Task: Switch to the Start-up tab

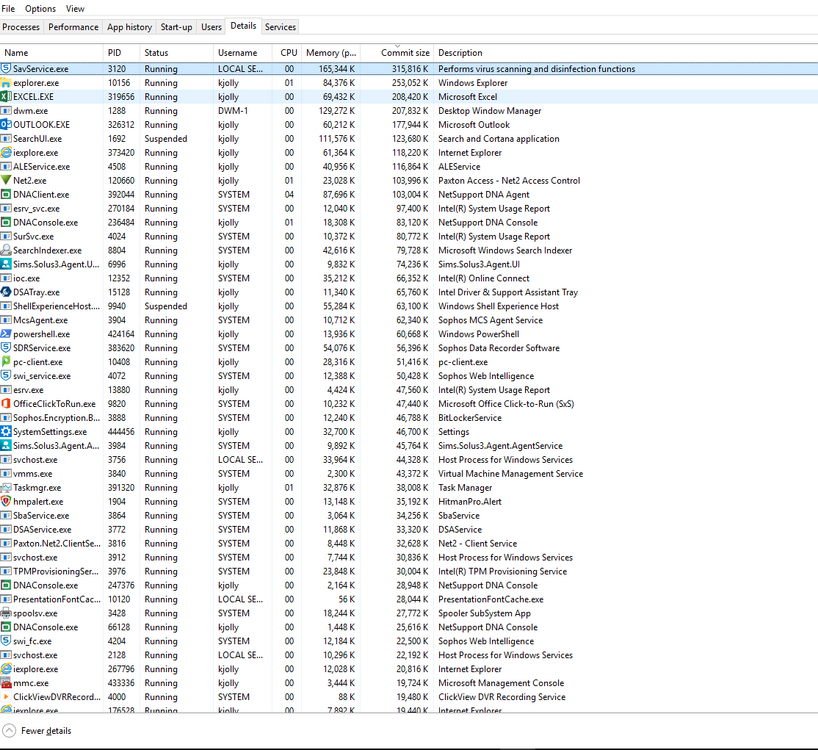Action: tap(176, 27)
